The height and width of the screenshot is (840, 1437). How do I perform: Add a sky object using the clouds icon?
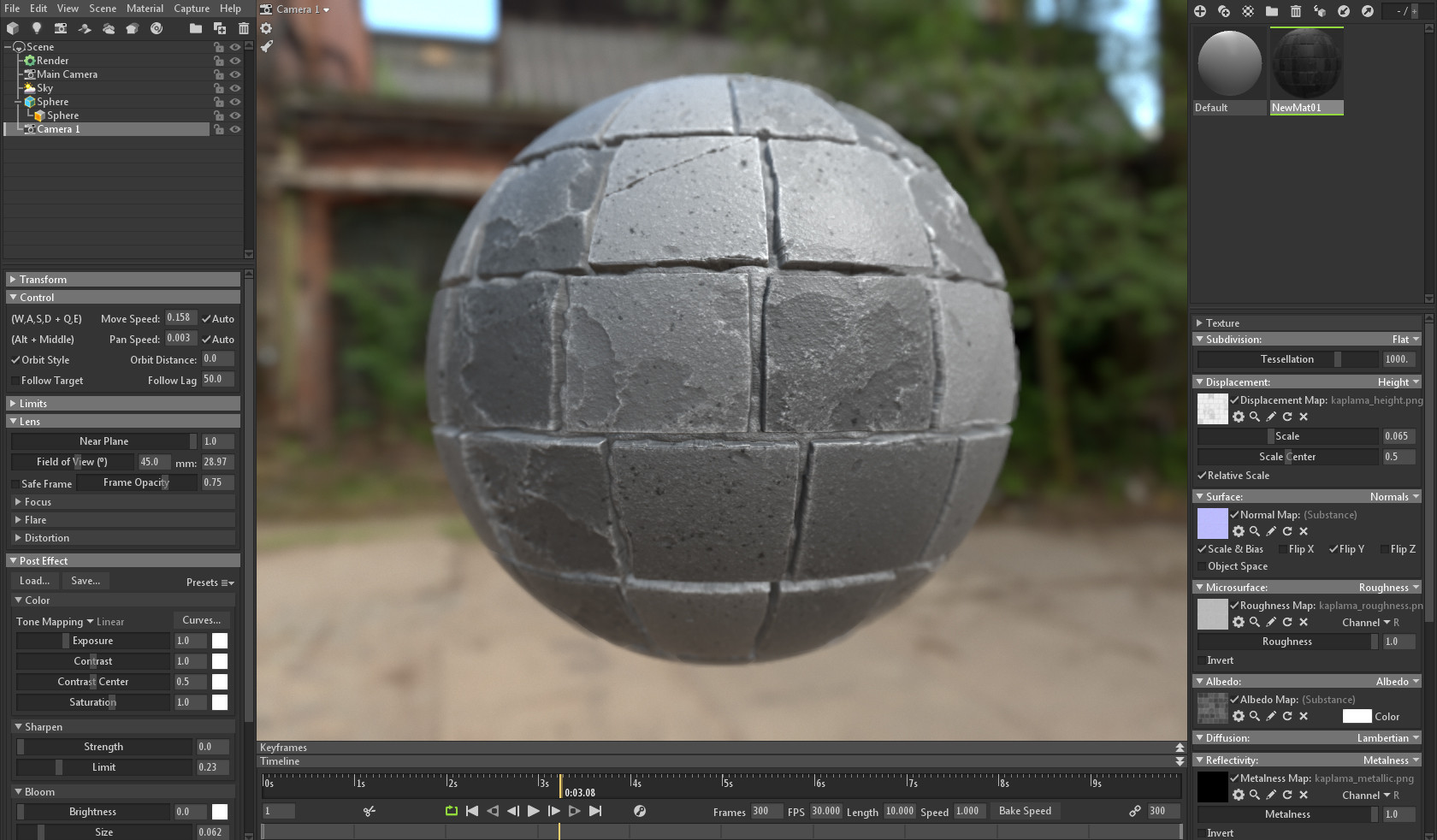(x=108, y=28)
